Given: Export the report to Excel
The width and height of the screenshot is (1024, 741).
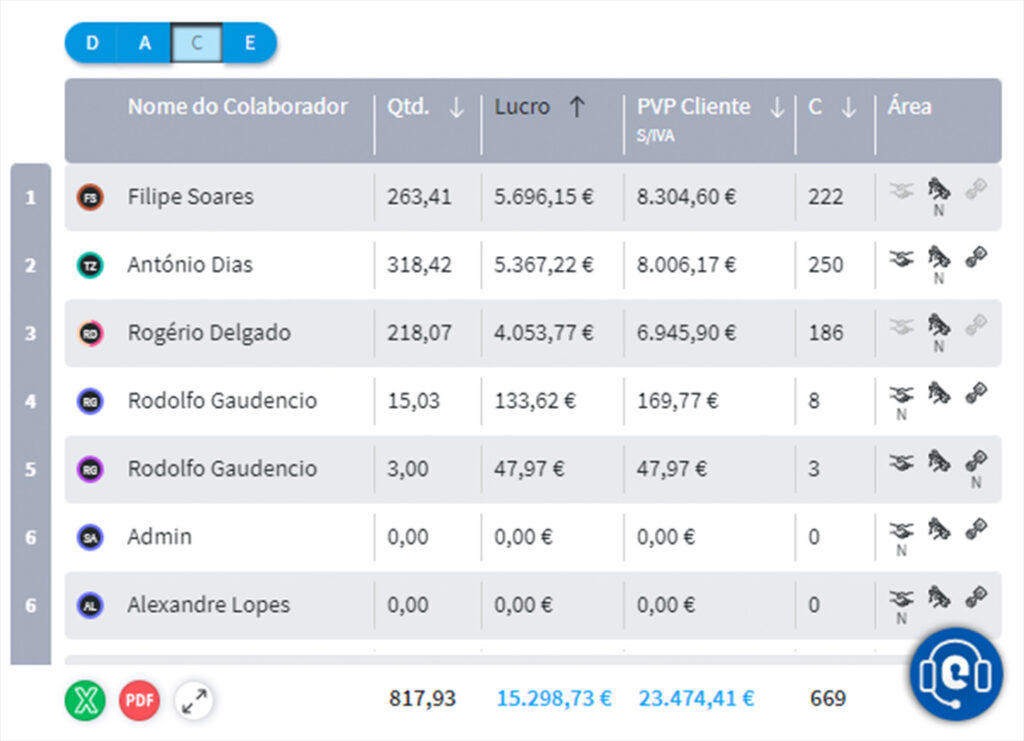Looking at the screenshot, I should [x=85, y=701].
